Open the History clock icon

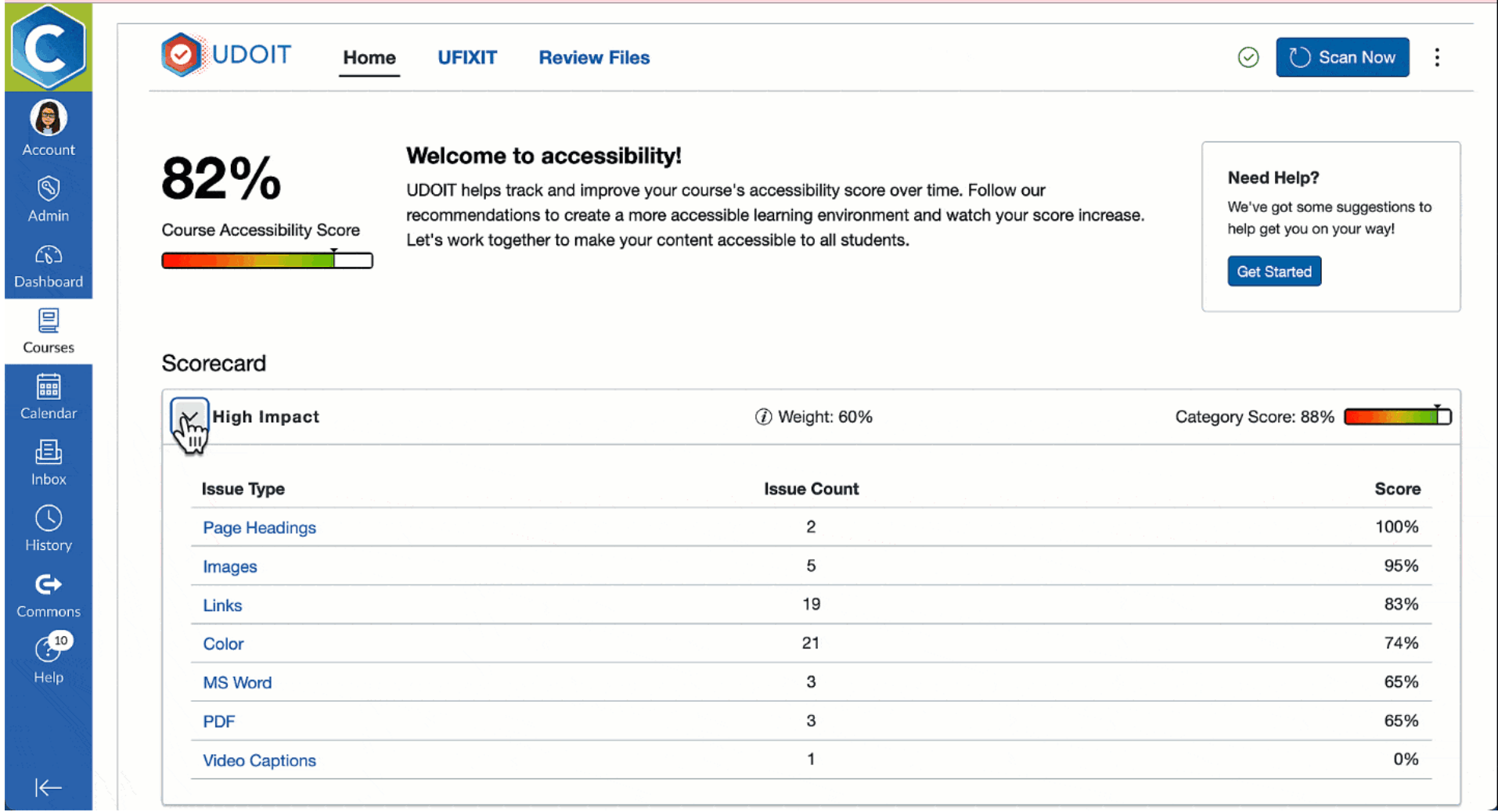(49, 519)
